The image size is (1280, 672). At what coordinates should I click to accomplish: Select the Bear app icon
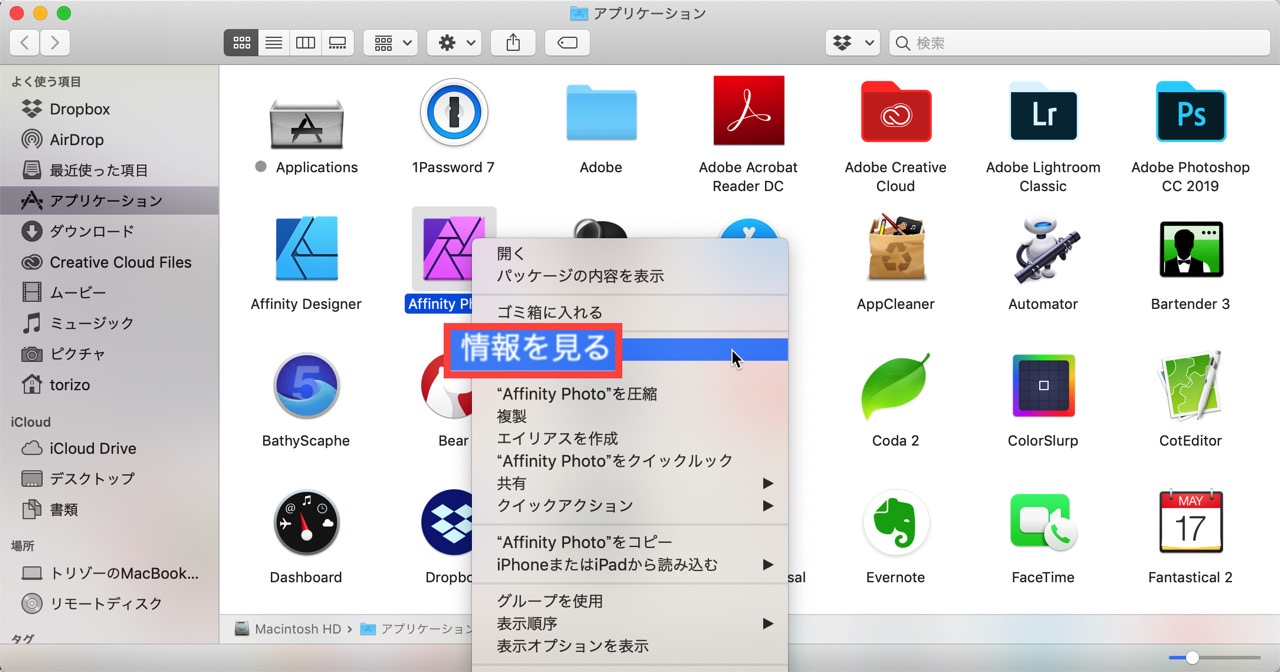(x=446, y=386)
